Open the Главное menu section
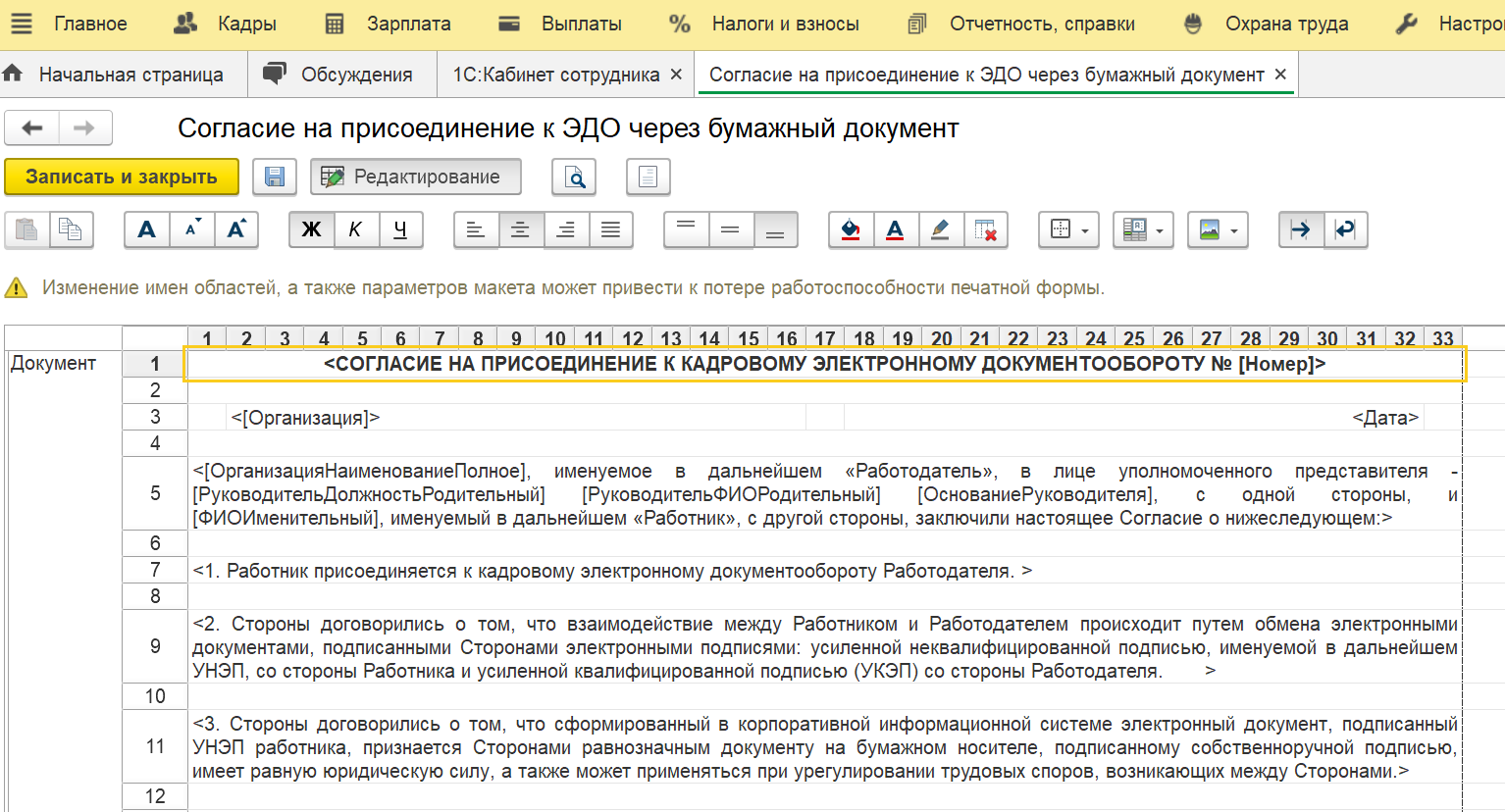 (90, 24)
